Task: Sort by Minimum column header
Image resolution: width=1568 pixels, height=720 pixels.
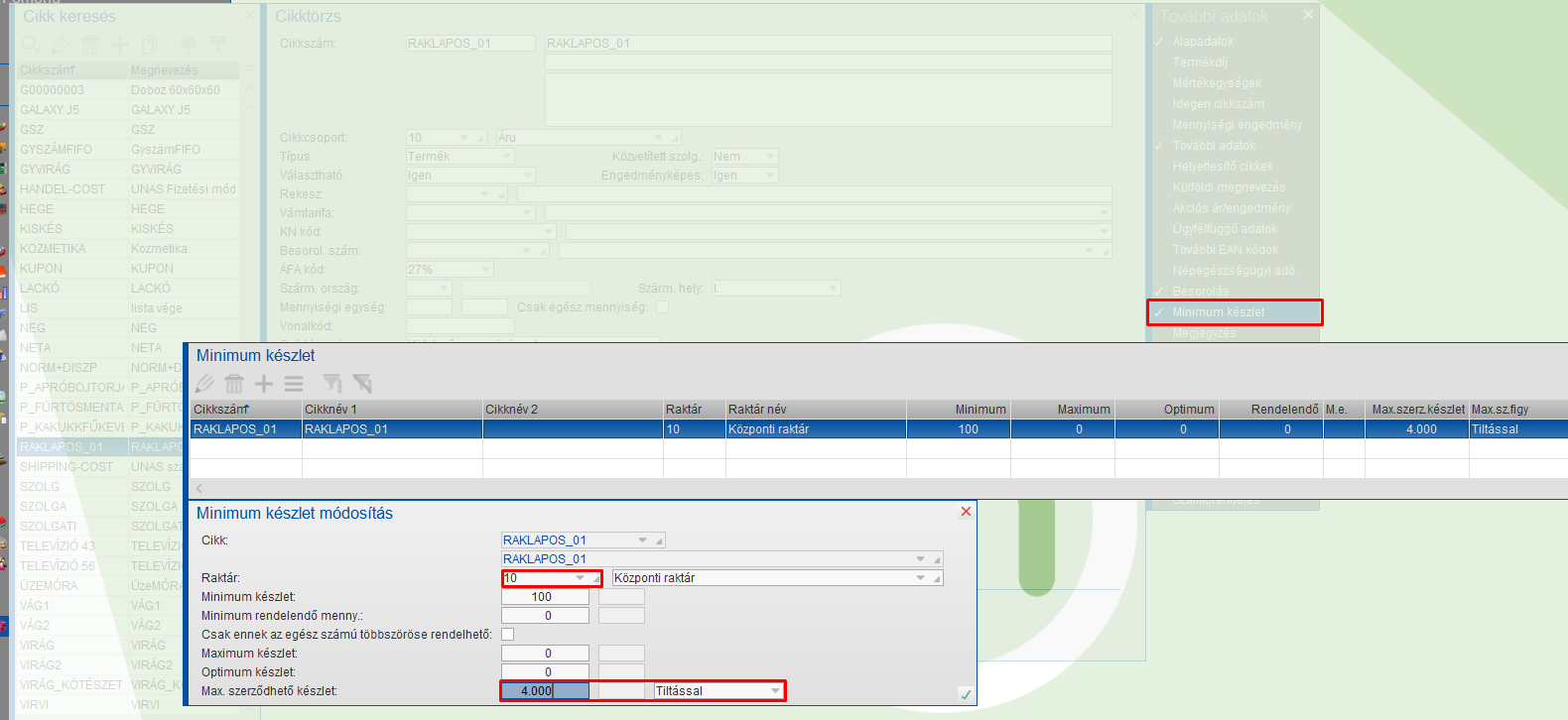Action: pyautogui.click(x=959, y=410)
